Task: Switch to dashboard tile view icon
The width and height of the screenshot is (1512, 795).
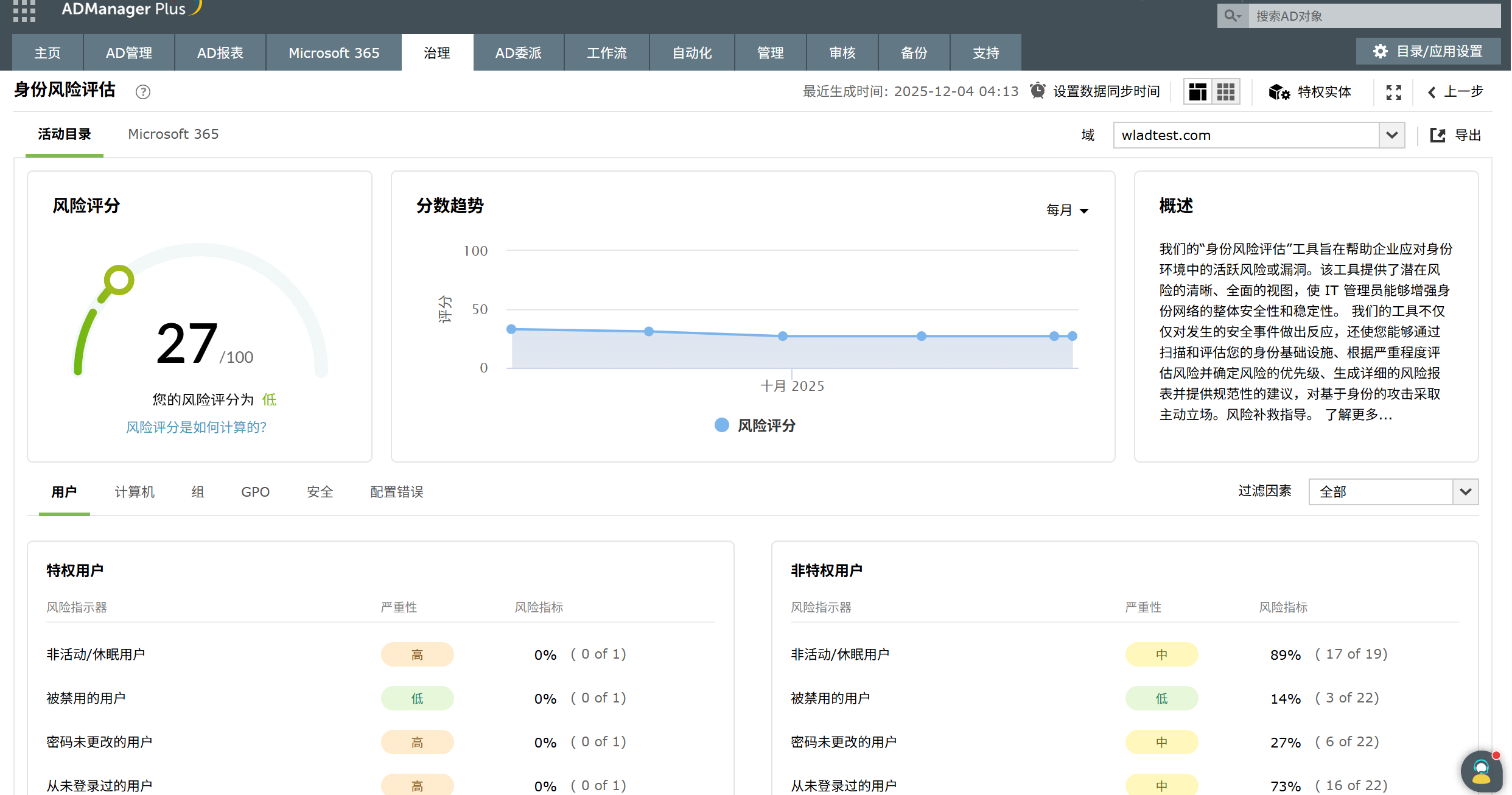Action: pyautogui.click(x=1198, y=92)
